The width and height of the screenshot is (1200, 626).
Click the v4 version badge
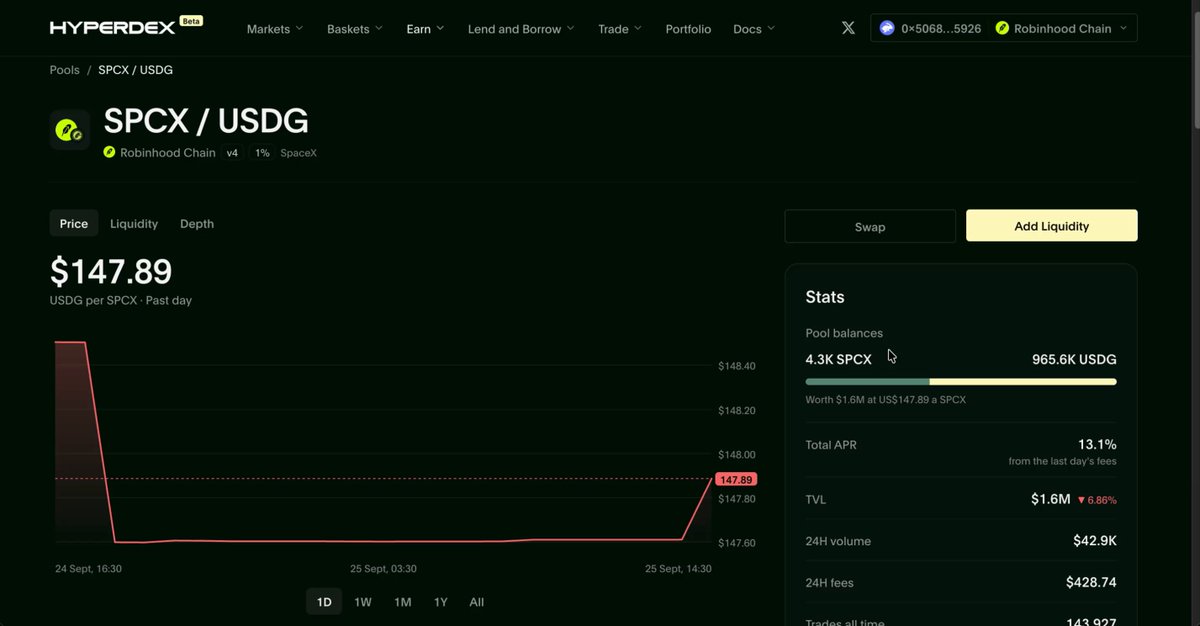232,153
